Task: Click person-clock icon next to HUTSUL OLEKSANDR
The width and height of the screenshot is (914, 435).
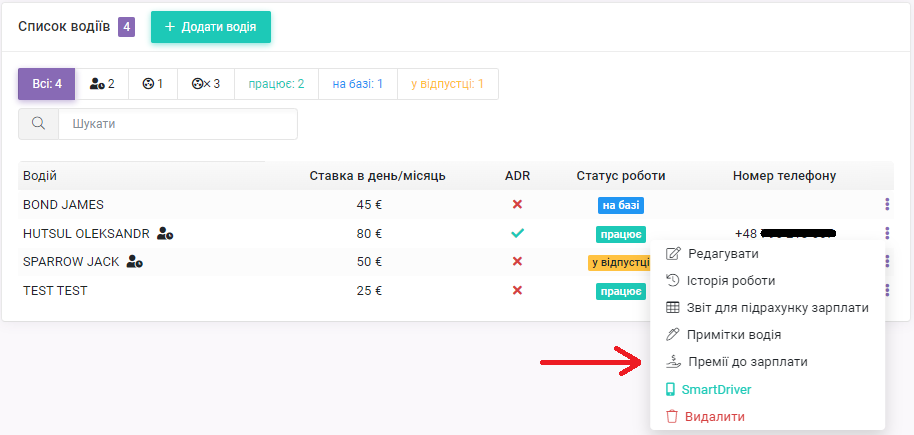Action: [165, 234]
